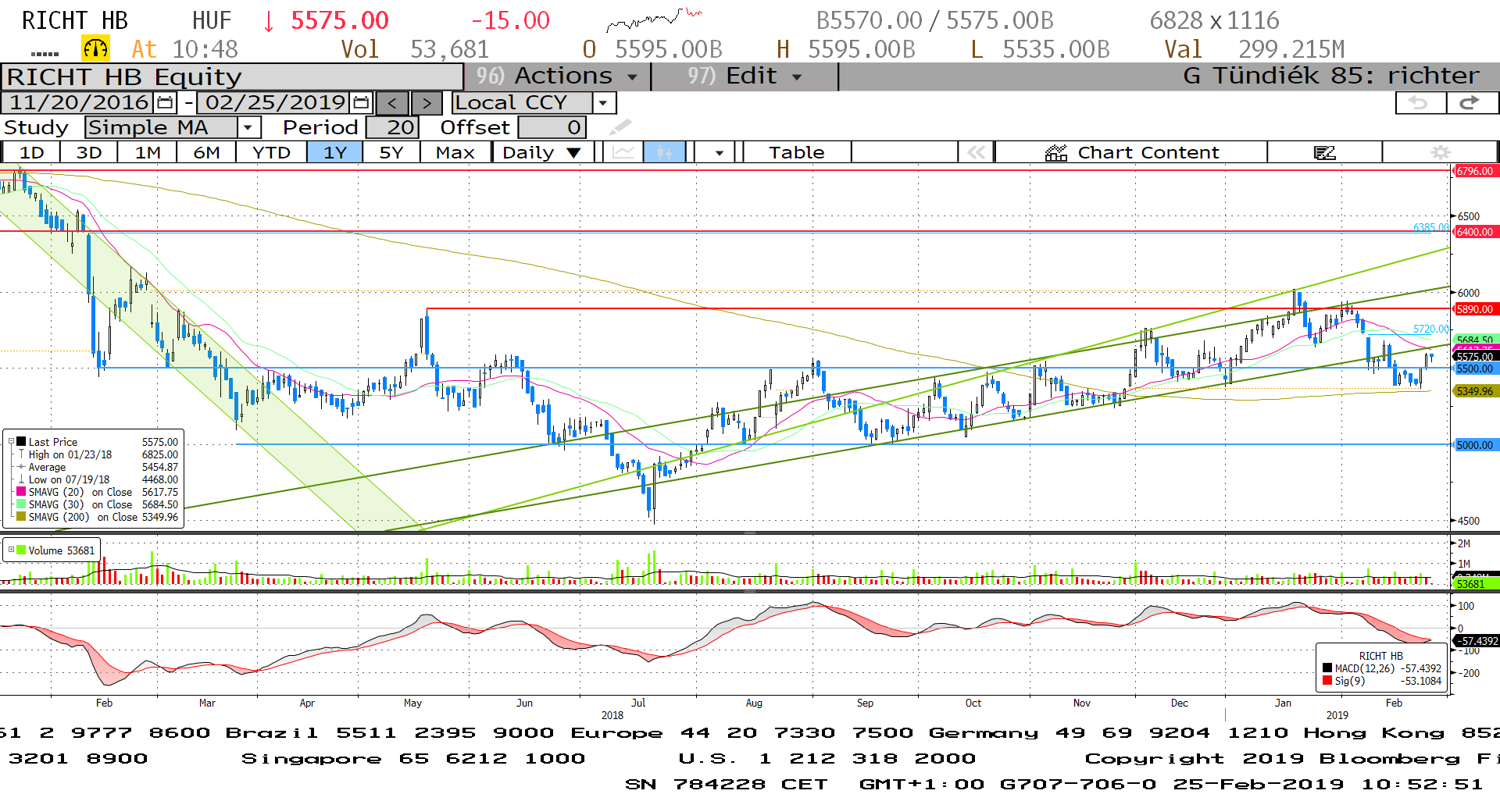
Task: Click the G Tündiék 85: richter title
Action: pos(1330,76)
